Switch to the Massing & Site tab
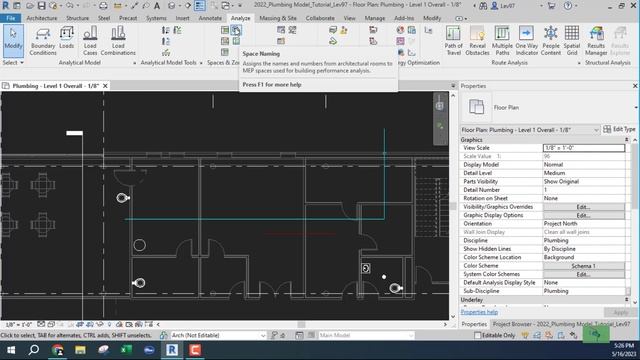Image resolution: width=640 pixels, height=360 pixels. (x=278, y=18)
